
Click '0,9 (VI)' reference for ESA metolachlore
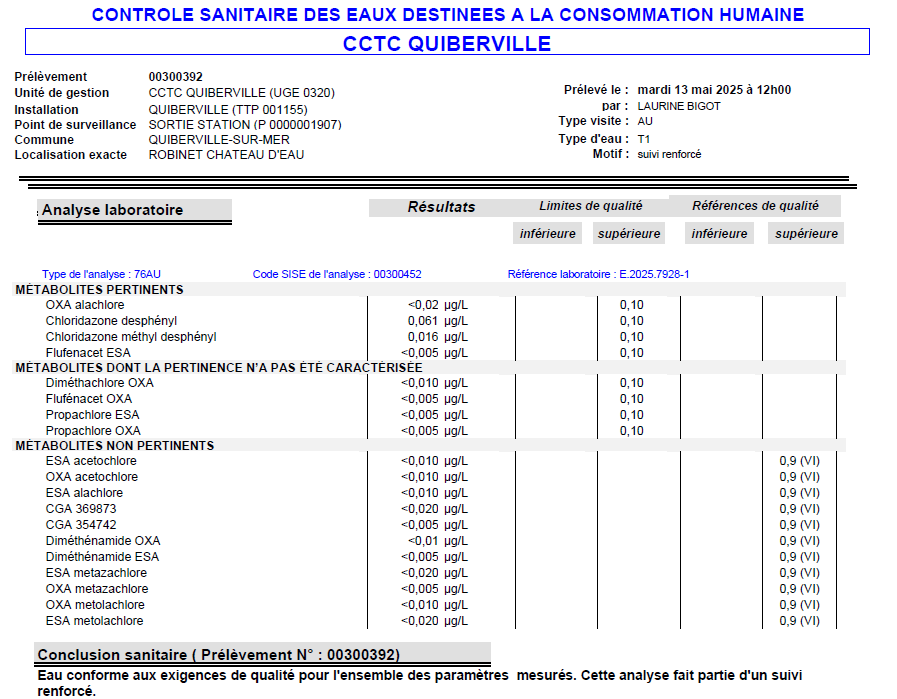pos(799,621)
